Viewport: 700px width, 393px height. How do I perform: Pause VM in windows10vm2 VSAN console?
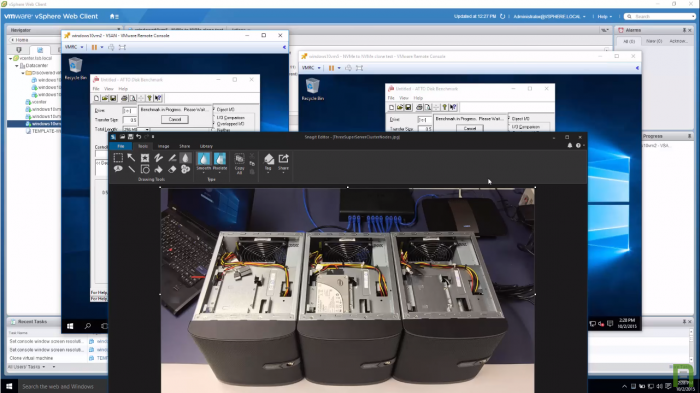(94, 47)
